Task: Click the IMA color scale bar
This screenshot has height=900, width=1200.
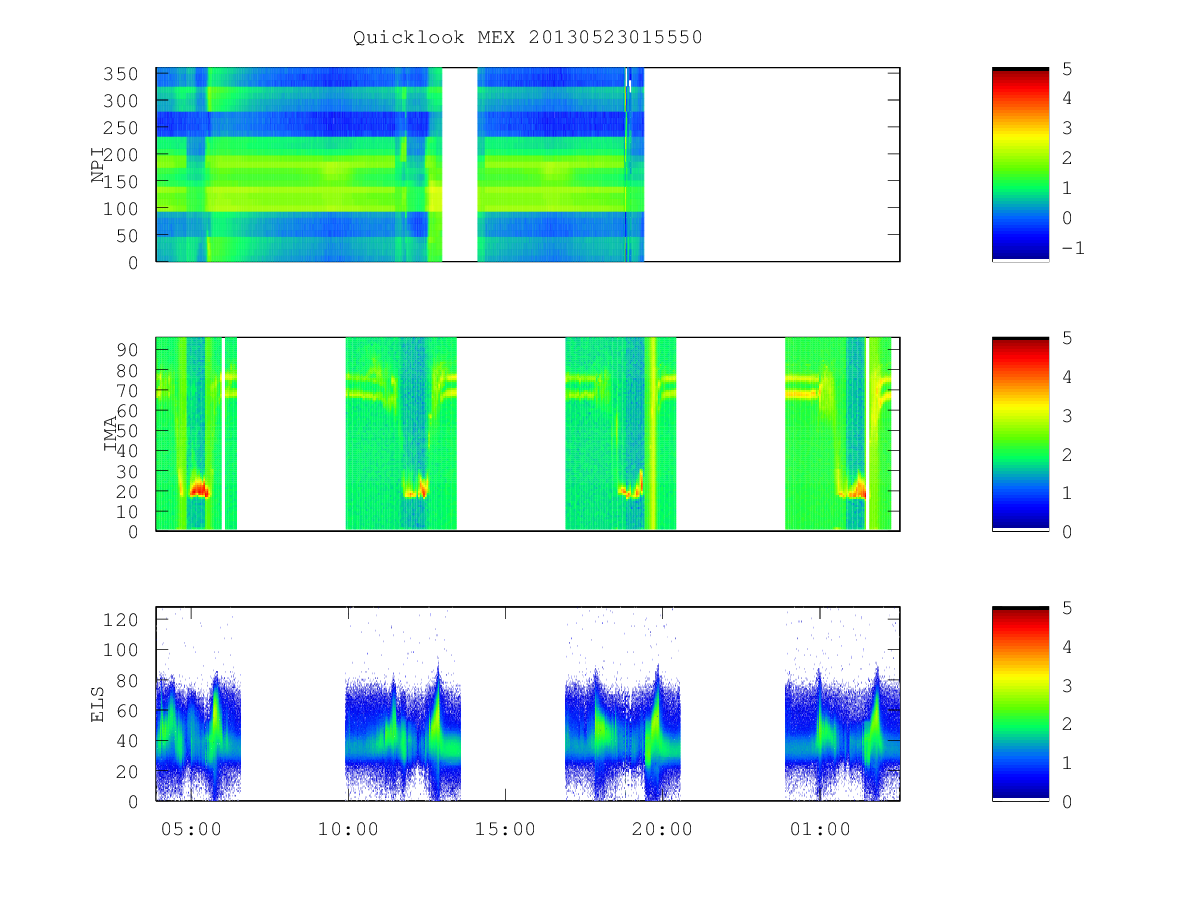Action: tap(1020, 434)
